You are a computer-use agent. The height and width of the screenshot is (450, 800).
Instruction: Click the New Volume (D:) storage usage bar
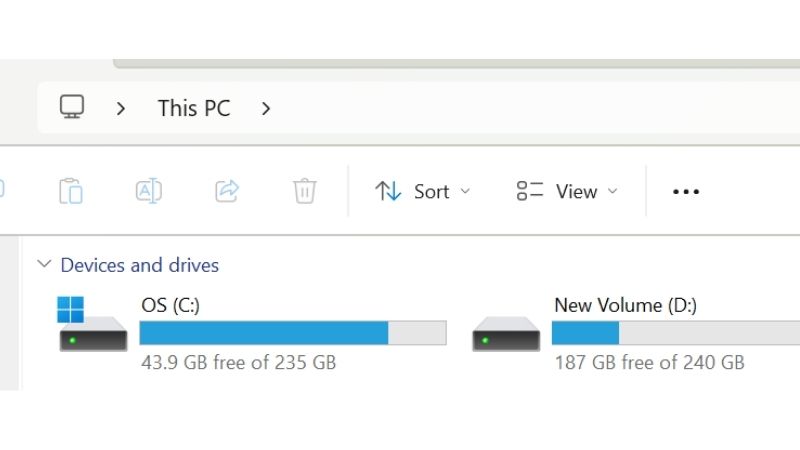676,333
